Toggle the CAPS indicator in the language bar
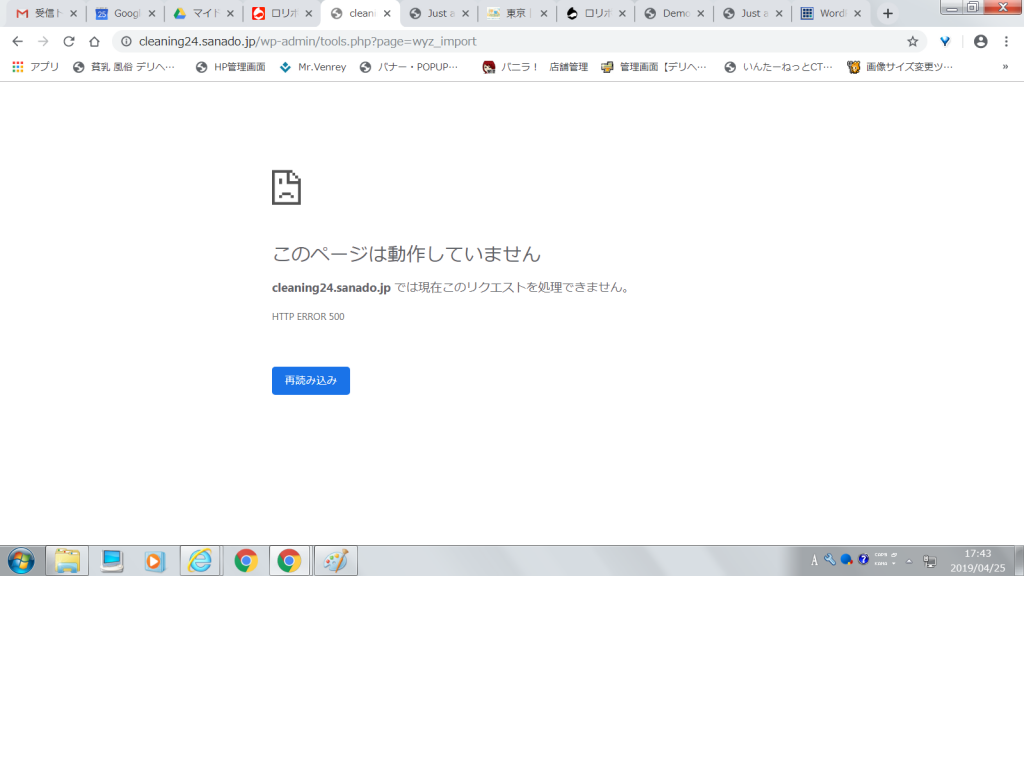1024x768 pixels. [x=879, y=555]
